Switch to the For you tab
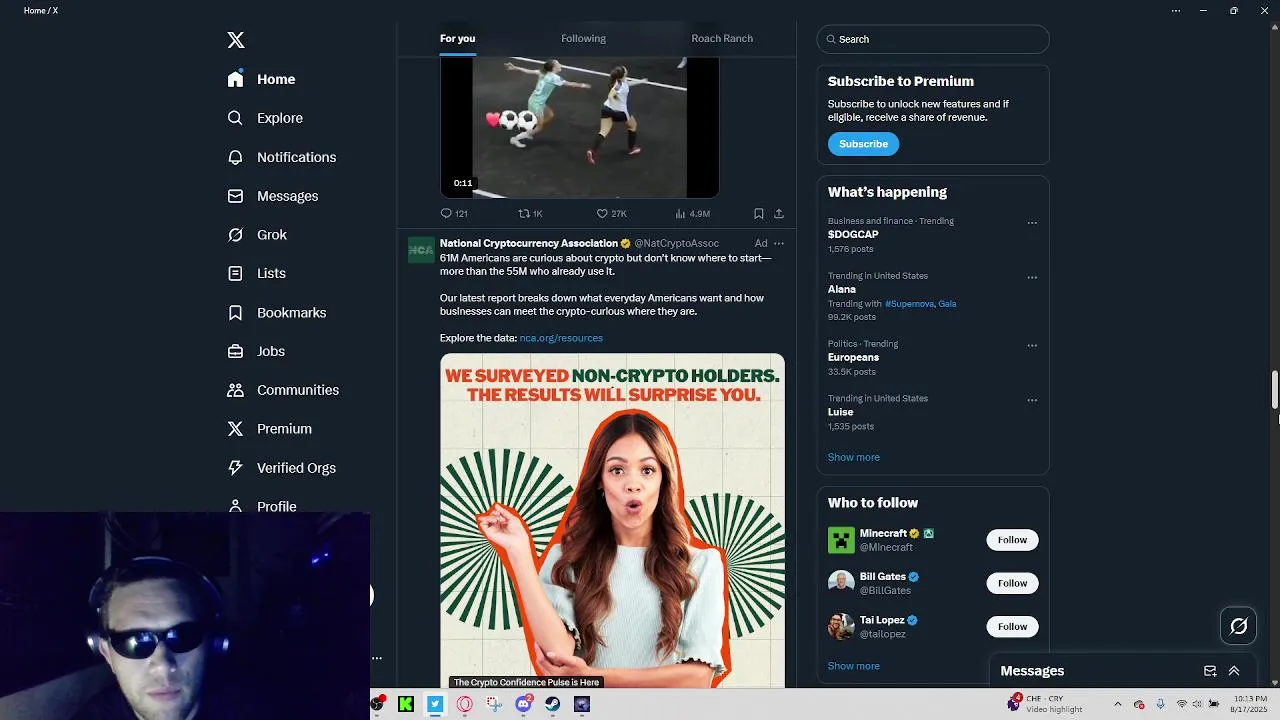This screenshot has height=720, width=1280. [x=457, y=38]
